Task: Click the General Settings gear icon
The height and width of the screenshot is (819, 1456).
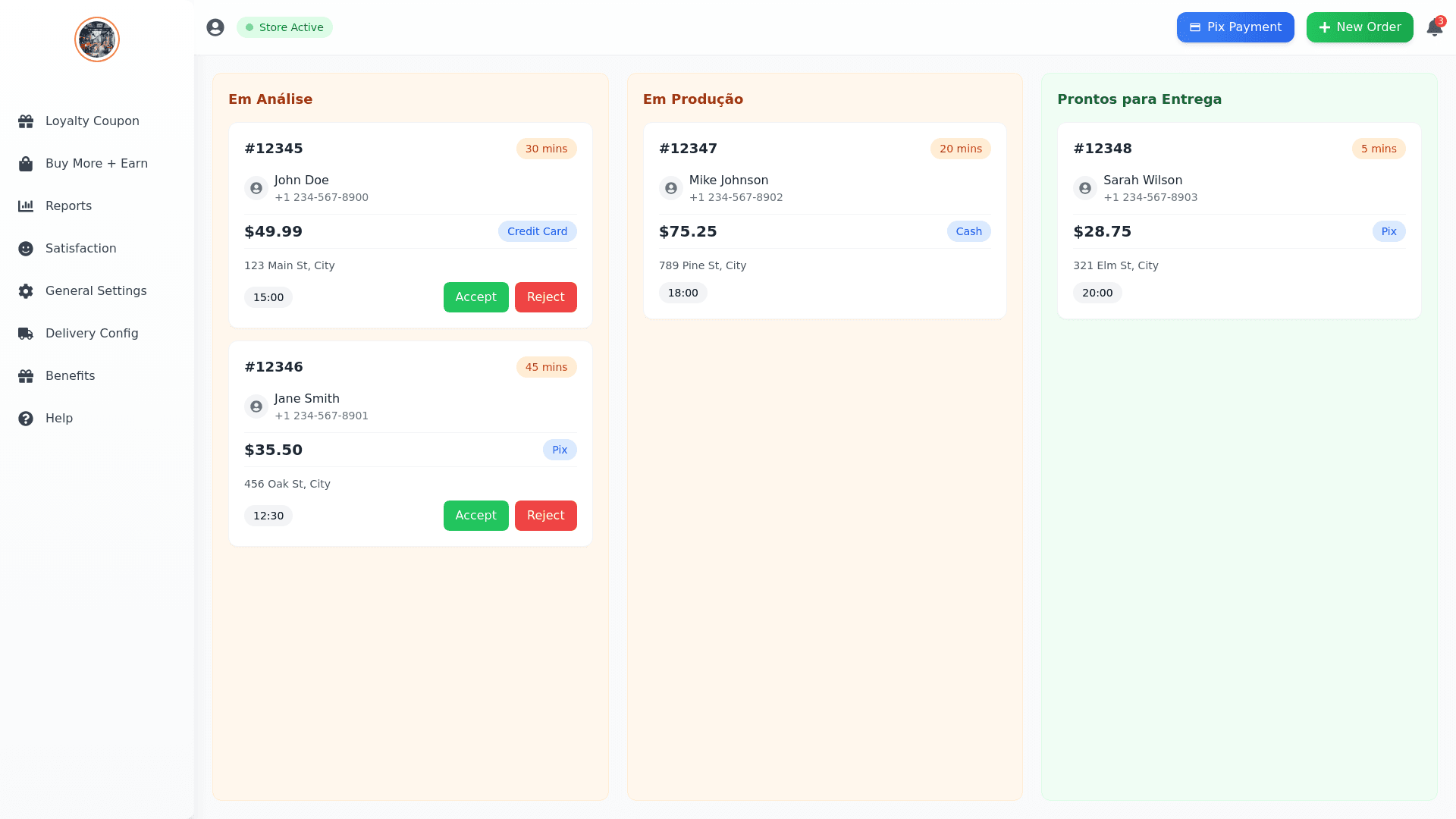Action: point(26,291)
